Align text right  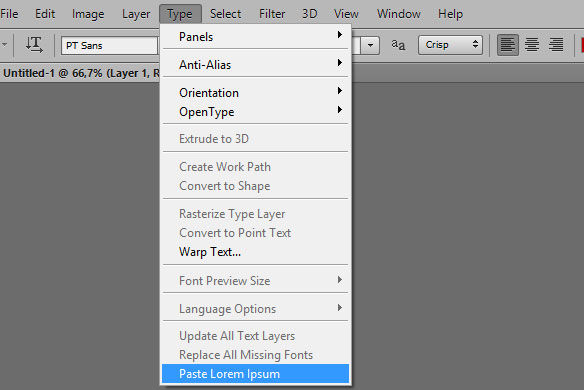point(556,45)
